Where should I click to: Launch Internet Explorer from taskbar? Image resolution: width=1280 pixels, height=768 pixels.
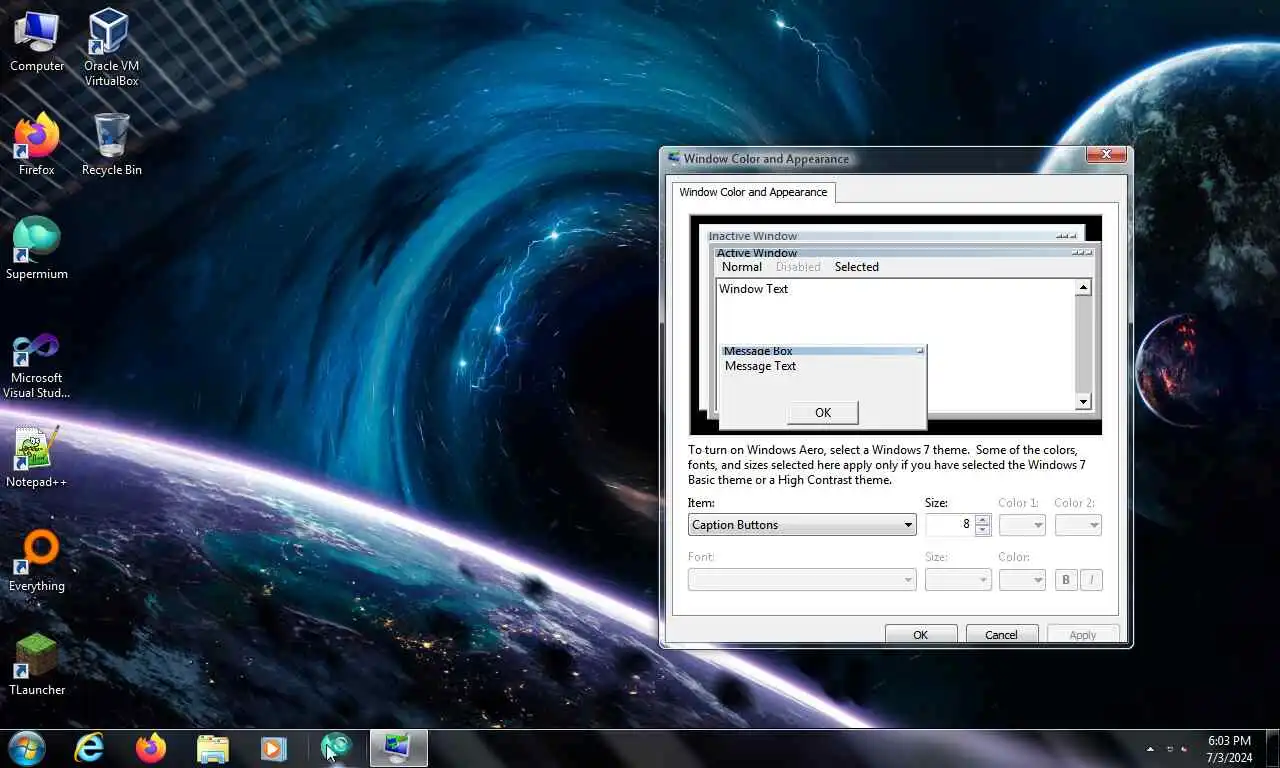click(90, 748)
